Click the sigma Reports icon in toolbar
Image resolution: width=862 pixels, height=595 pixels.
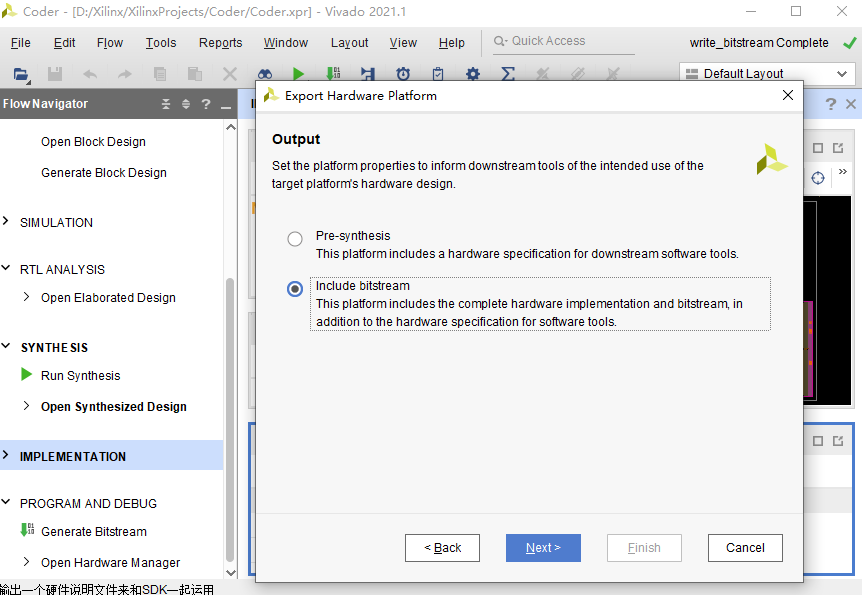508,74
